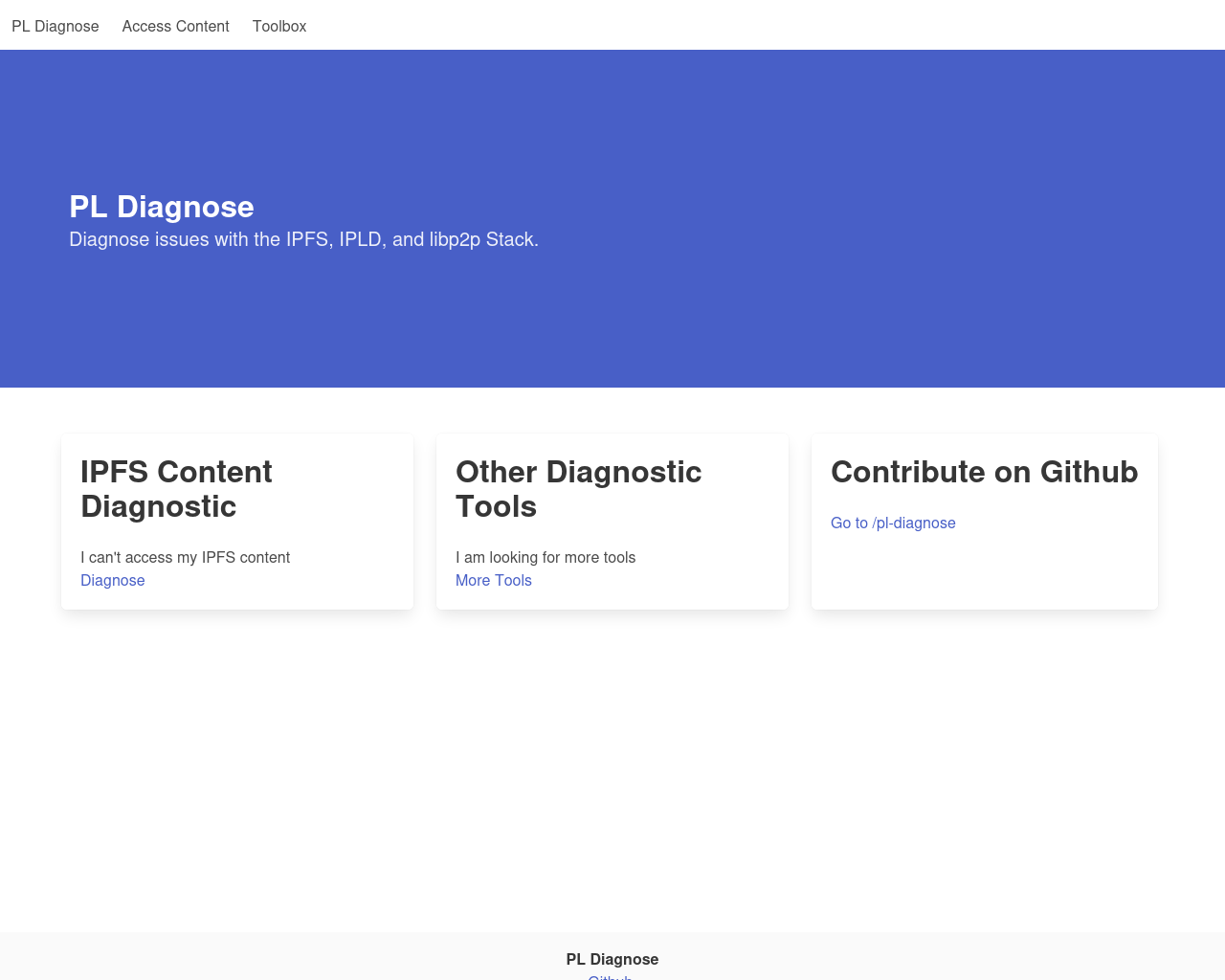Screen dimensions: 1225x980
Task: Open the More Tools link
Action: [x=494, y=580]
